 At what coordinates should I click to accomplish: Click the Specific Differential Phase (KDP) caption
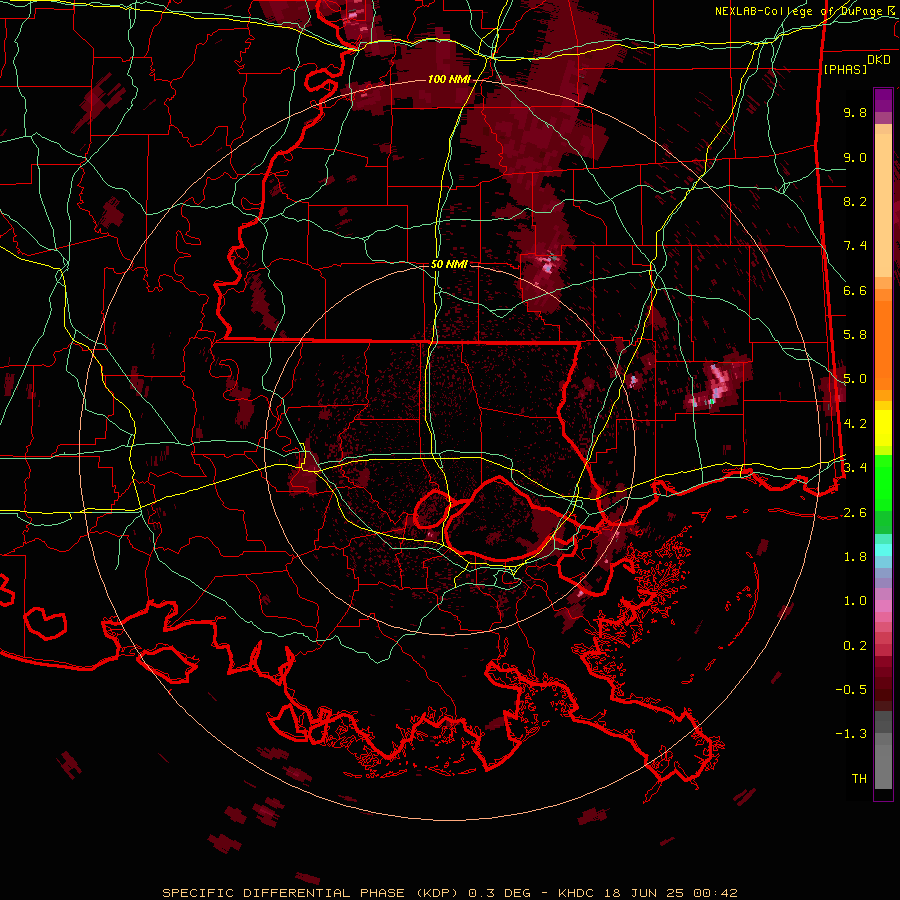pyautogui.click(x=313, y=893)
